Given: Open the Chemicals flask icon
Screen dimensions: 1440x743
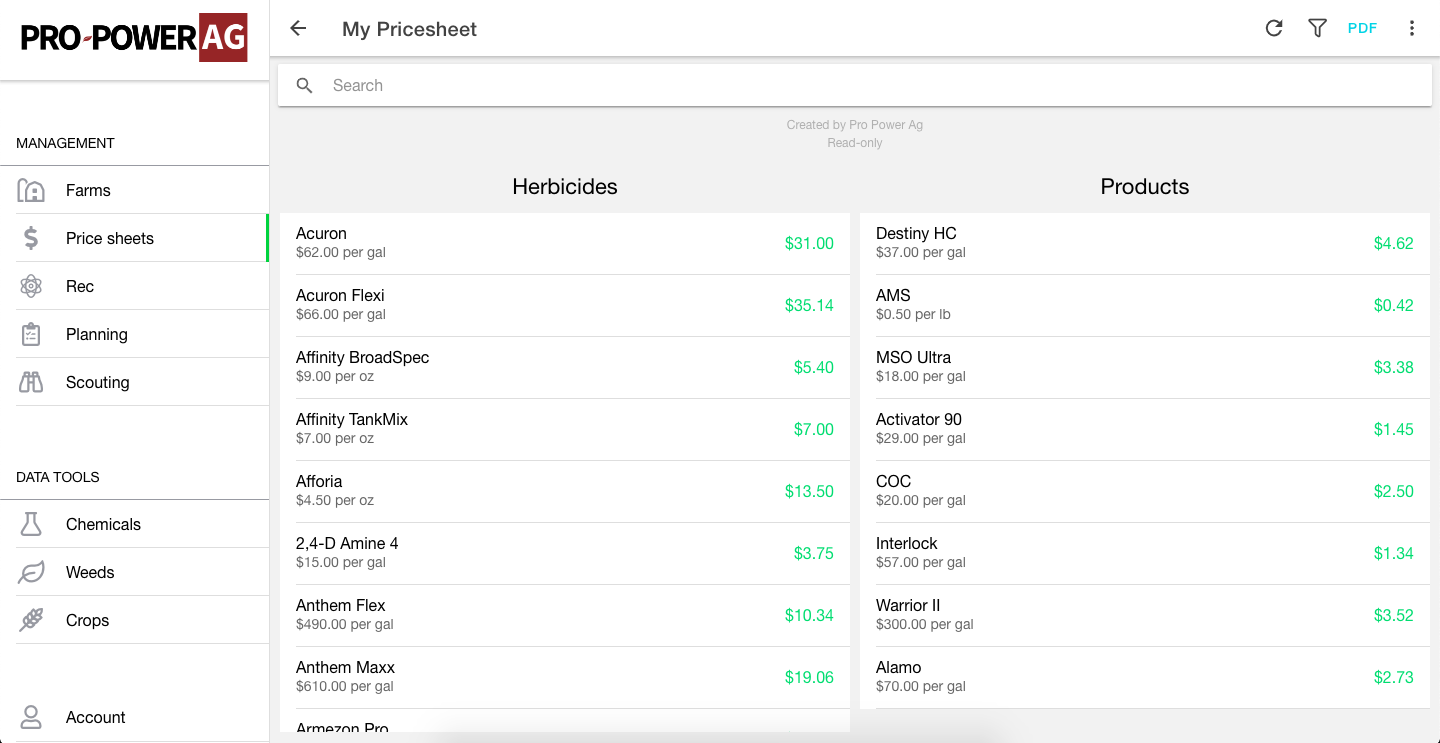Looking at the screenshot, I should pos(30,524).
